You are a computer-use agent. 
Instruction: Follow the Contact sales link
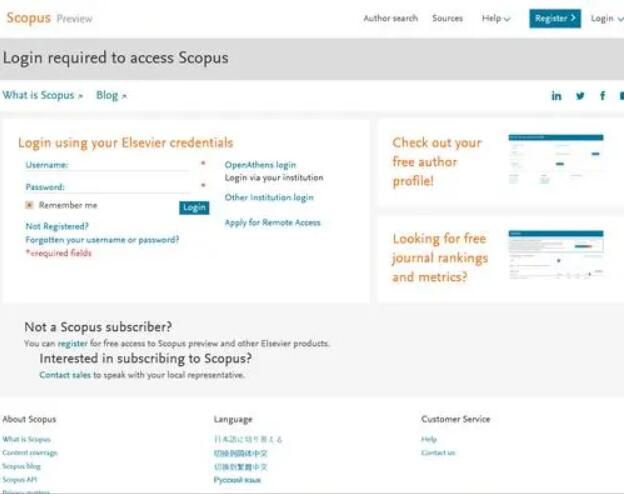(x=65, y=375)
